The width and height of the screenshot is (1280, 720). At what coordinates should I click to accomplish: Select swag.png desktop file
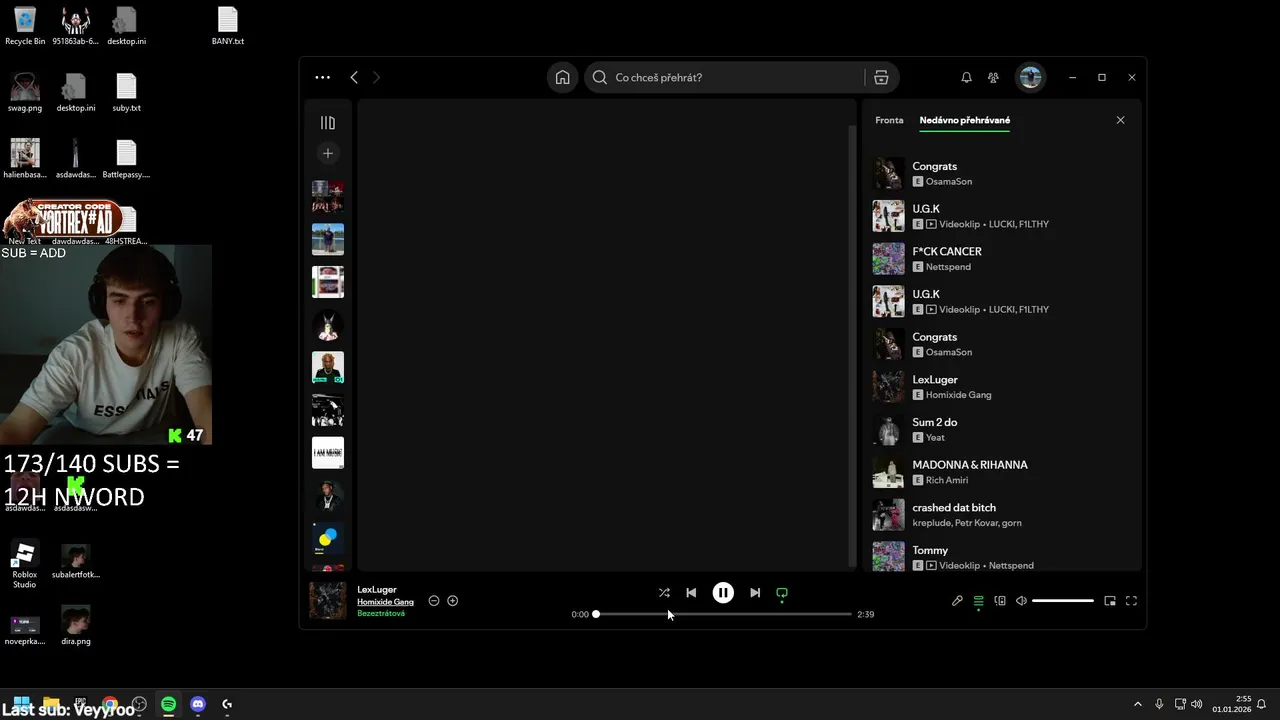25,92
